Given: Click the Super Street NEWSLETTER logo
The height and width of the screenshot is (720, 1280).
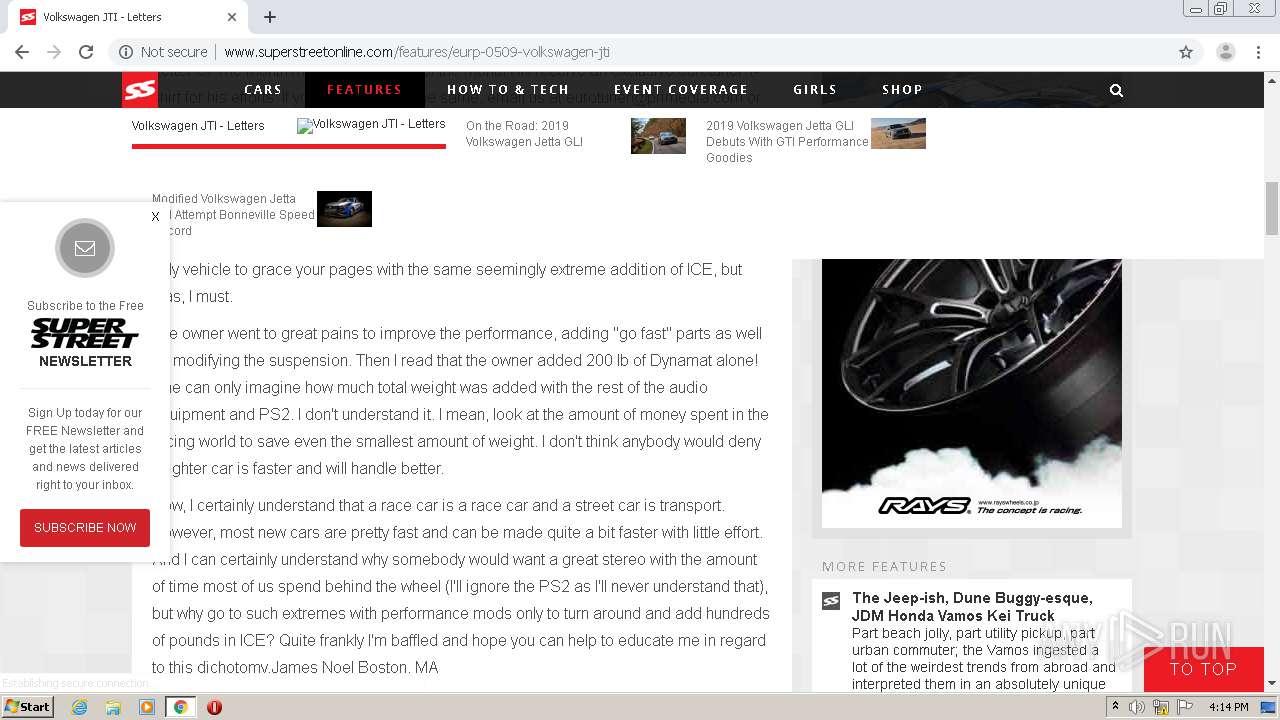Looking at the screenshot, I should click(85, 343).
